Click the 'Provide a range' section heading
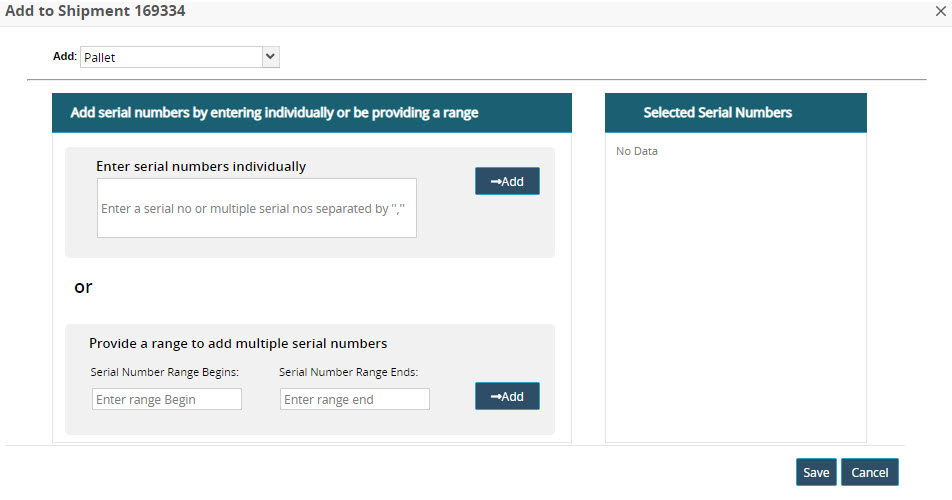The image size is (952, 500). (x=238, y=343)
